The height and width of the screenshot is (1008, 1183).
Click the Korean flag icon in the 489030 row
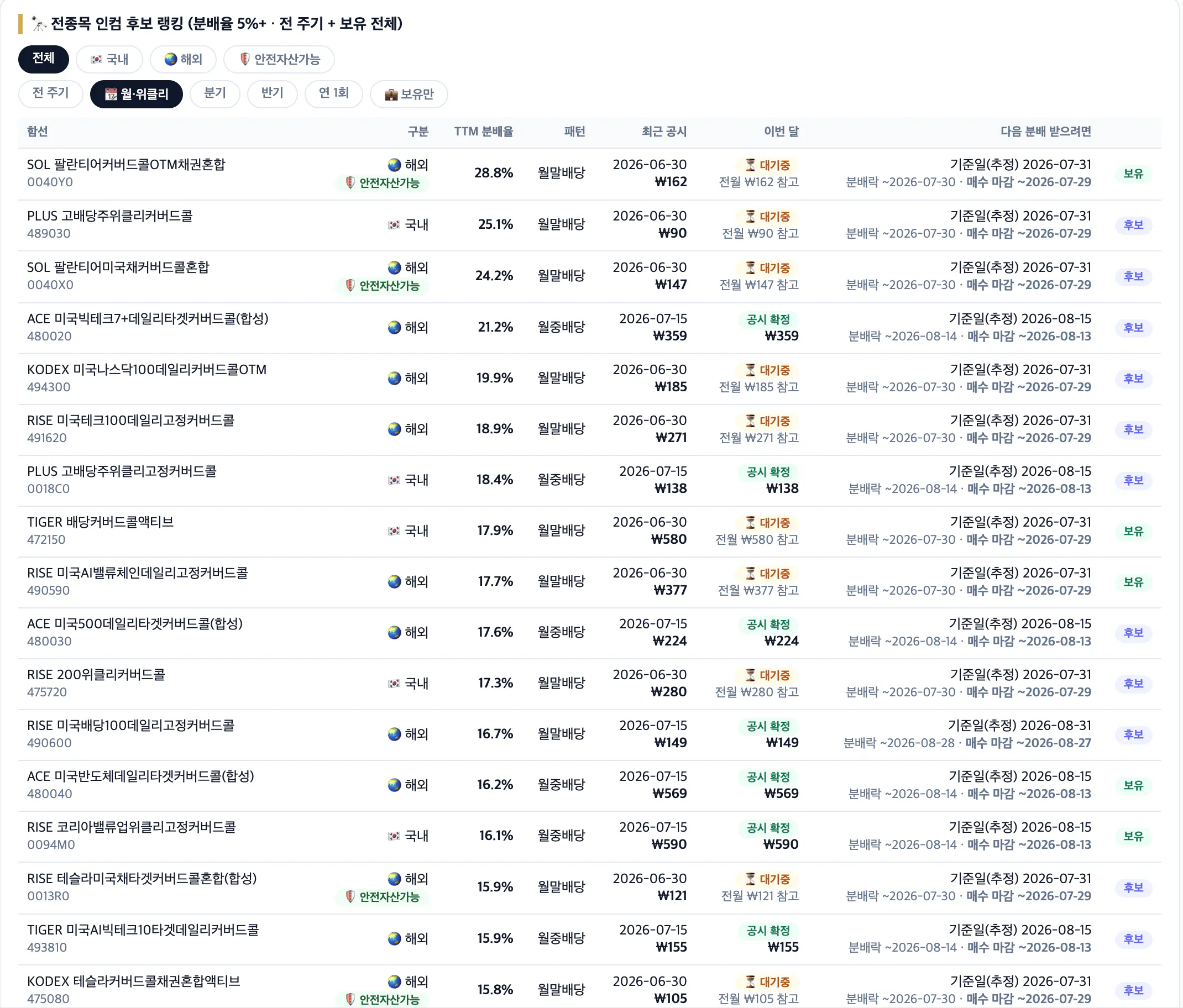[x=394, y=225]
